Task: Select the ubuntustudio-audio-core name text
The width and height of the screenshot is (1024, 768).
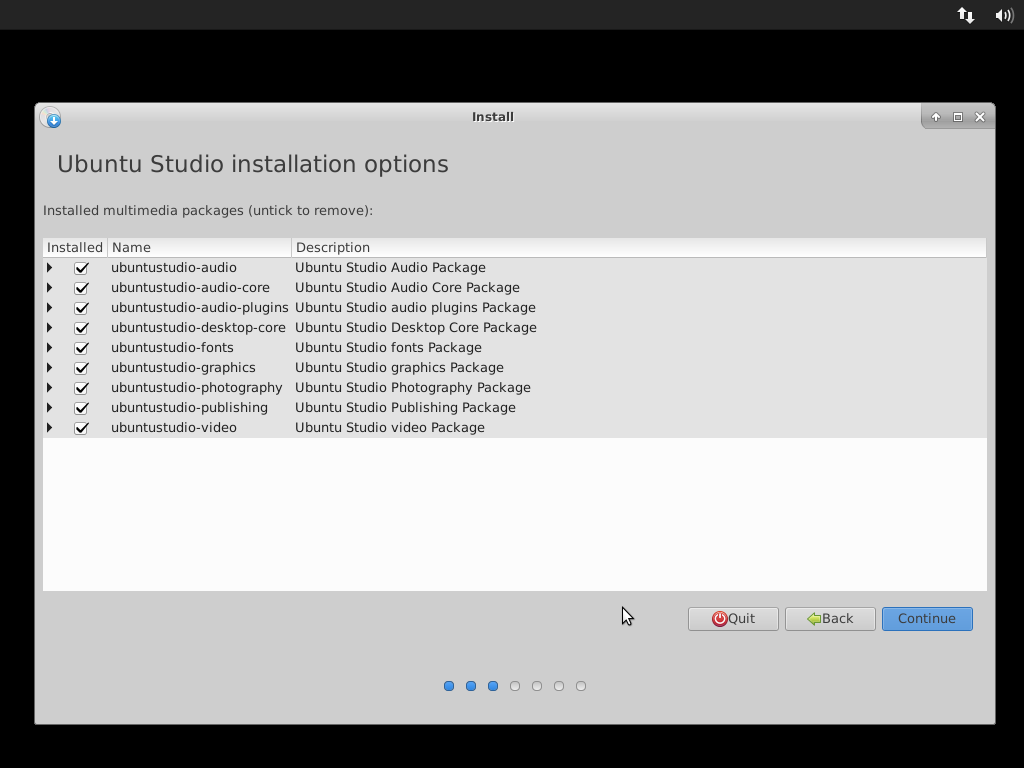Action: click(x=190, y=288)
